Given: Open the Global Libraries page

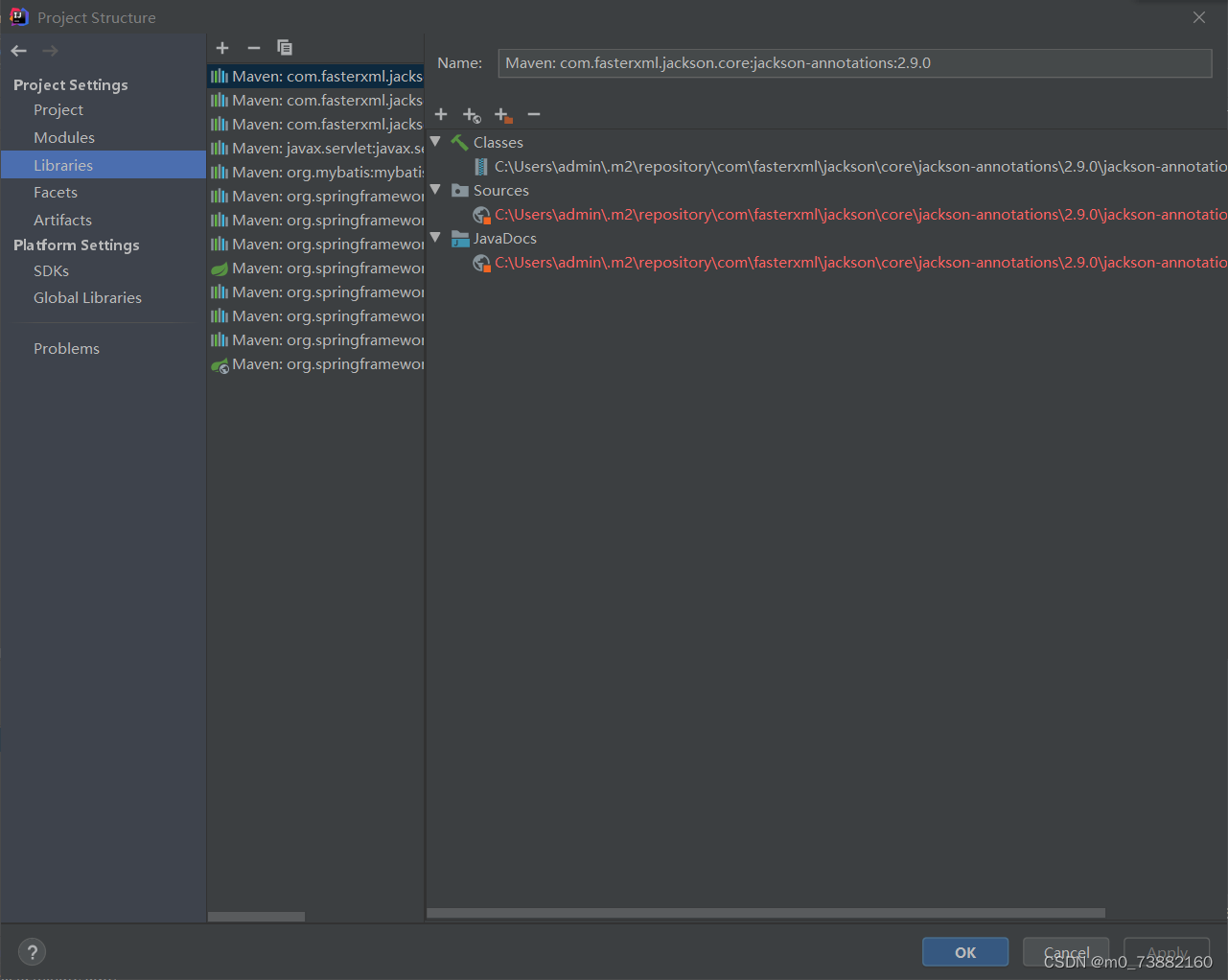Looking at the screenshot, I should [87, 298].
